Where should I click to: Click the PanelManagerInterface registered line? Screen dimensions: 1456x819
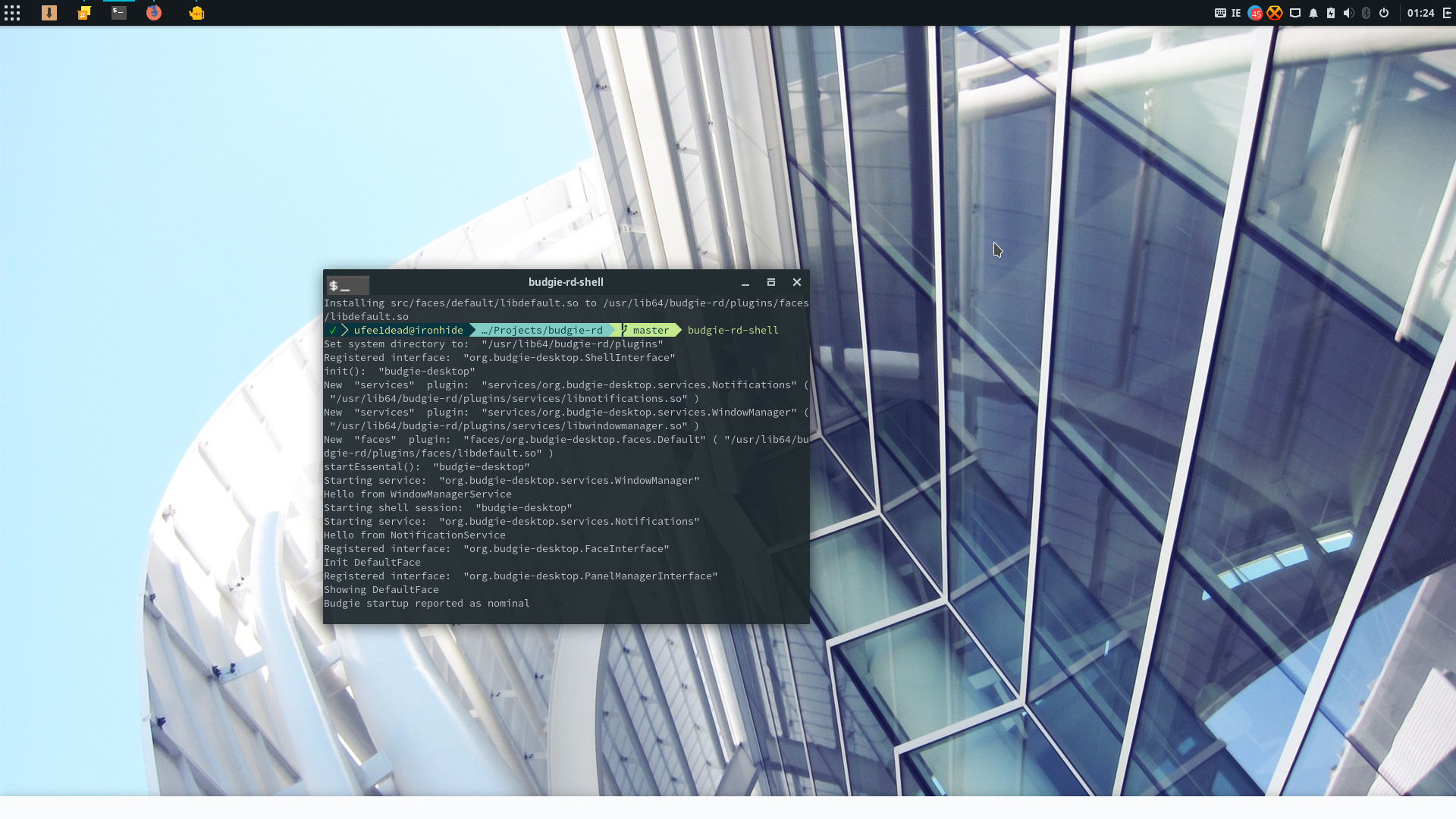[521, 576]
